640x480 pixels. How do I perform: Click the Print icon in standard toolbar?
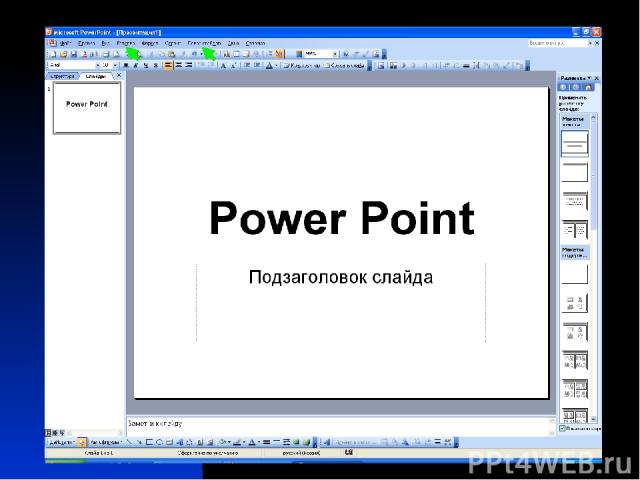[106, 54]
